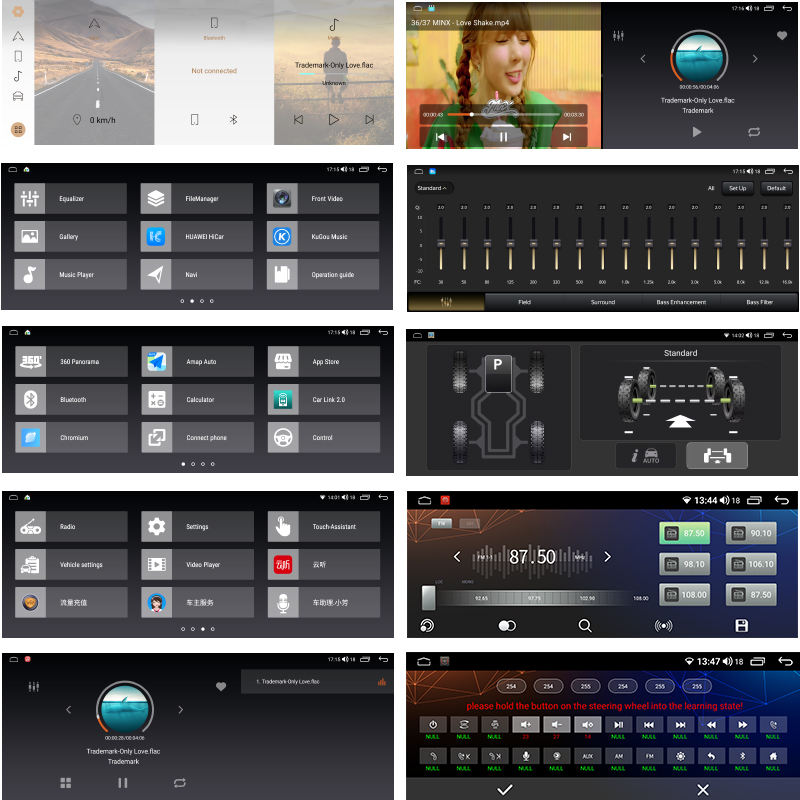Image resolution: width=800 pixels, height=800 pixels.
Task: Tune radio to next frequency with right chevron
Action: [607, 557]
